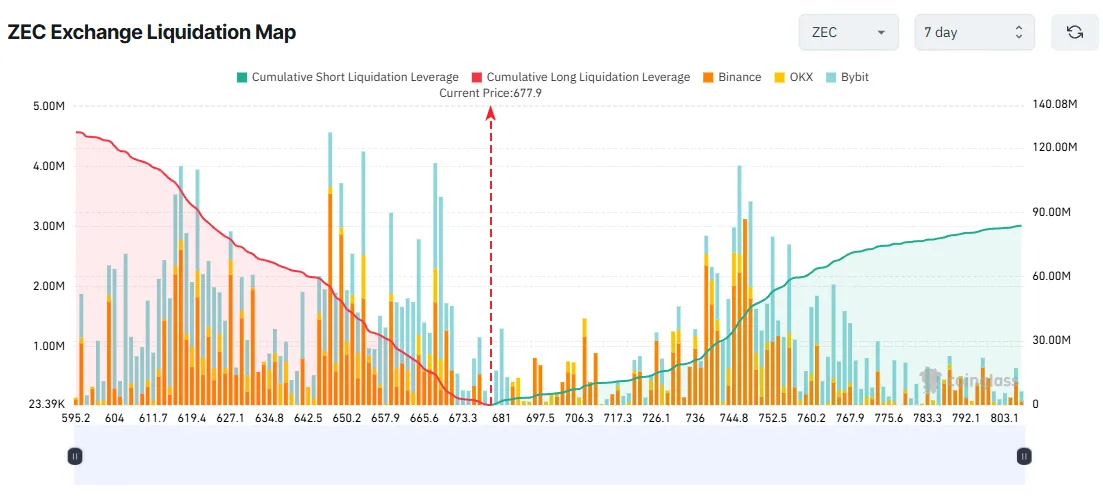Click the 604 price axis label
This screenshot has width=1103, height=501.
point(114,418)
